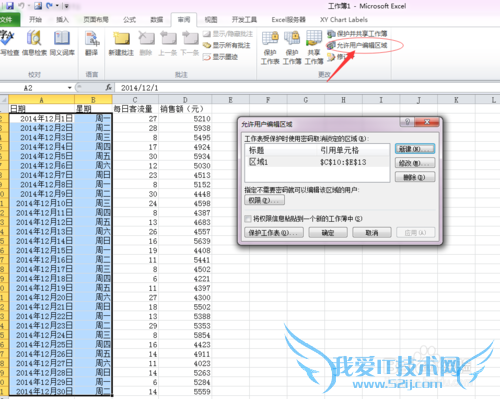Click the 权限(P)... button
Image resolution: width=500 pixels, height=399 pixels.
264,200
